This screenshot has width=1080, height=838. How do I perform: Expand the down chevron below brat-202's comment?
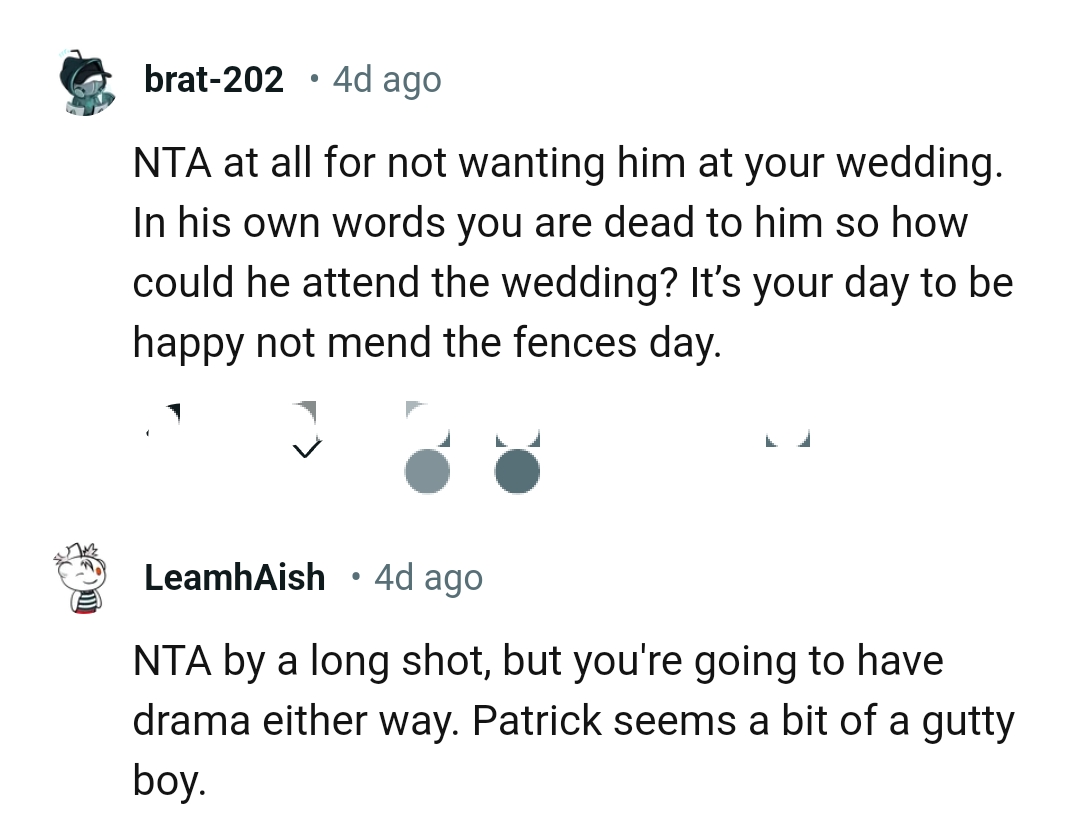click(x=308, y=449)
